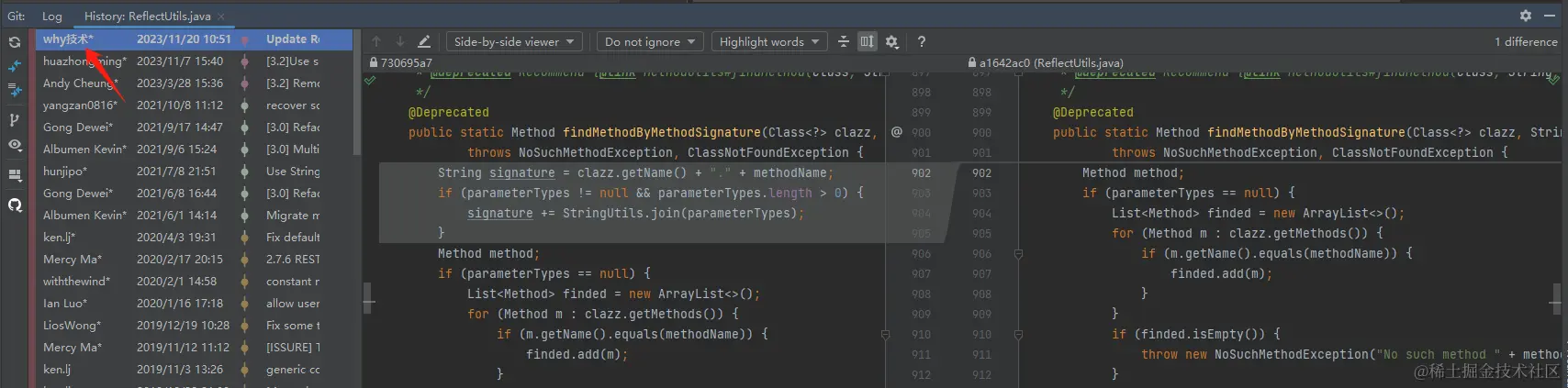Open Git tool window options gear
This screenshot has width=1568, height=388.
pyautogui.click(x=1526, y=16)
